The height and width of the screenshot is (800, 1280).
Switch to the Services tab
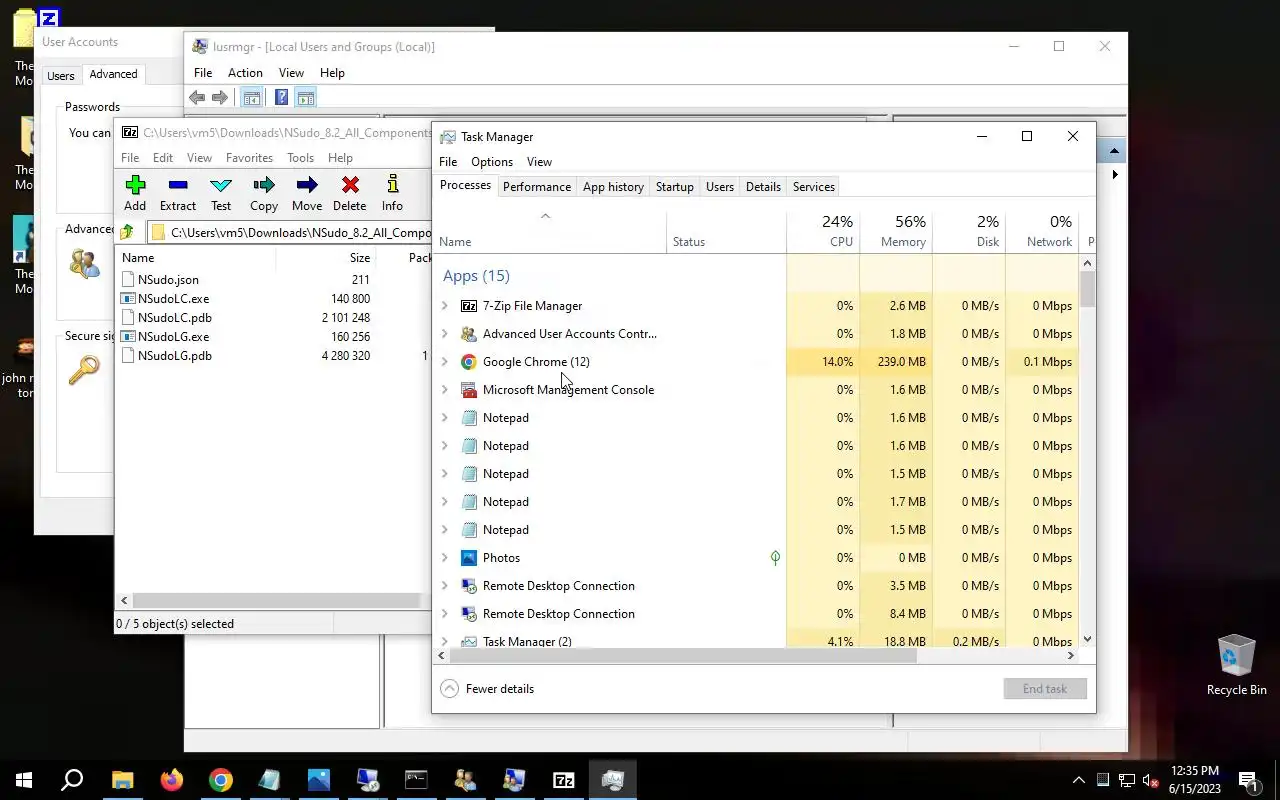[814, 187]
